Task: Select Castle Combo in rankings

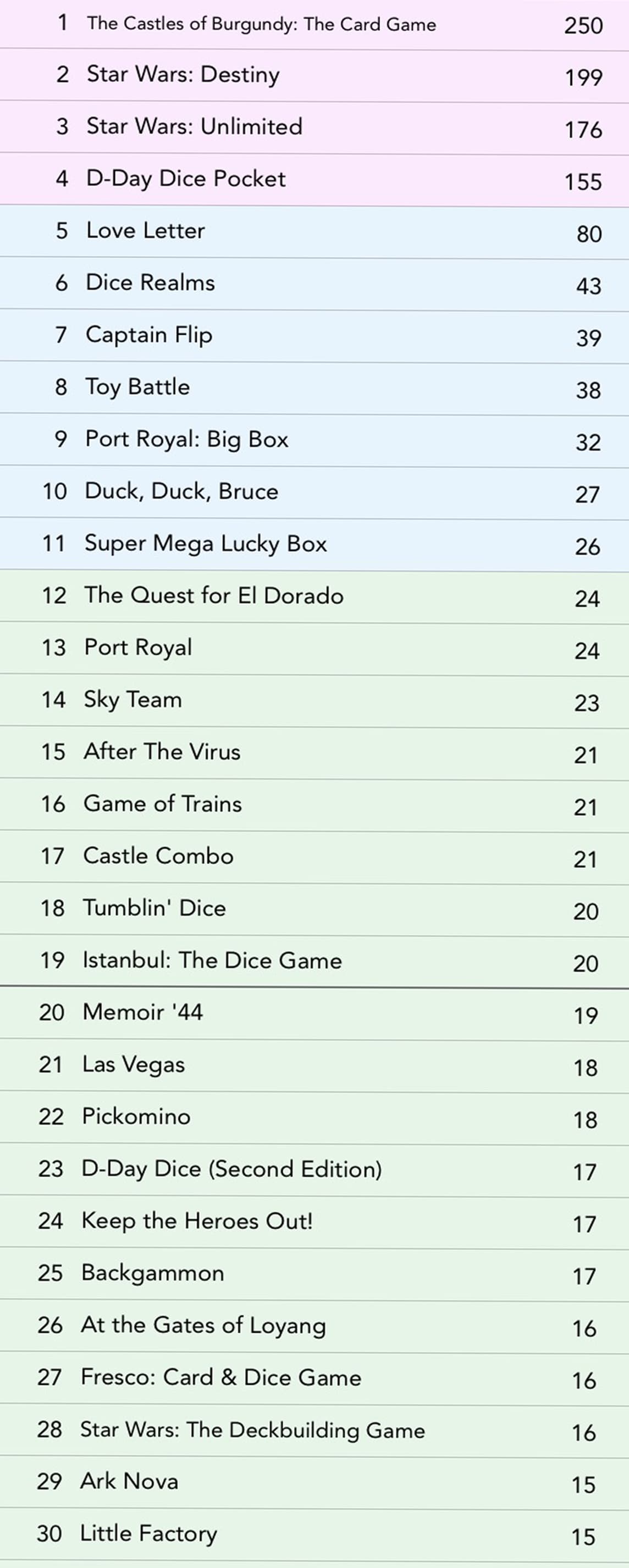Action: pos(158,856)
